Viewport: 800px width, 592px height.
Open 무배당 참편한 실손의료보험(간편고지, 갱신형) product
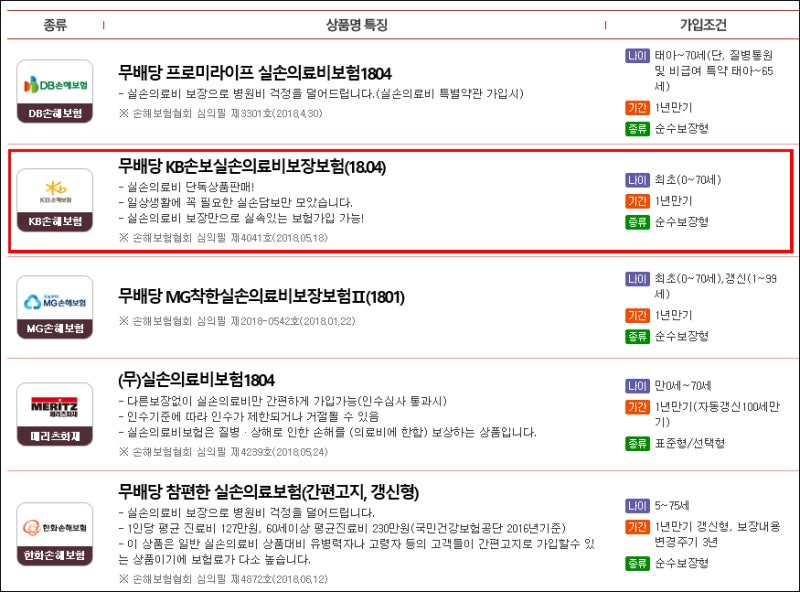pos(268,491)
